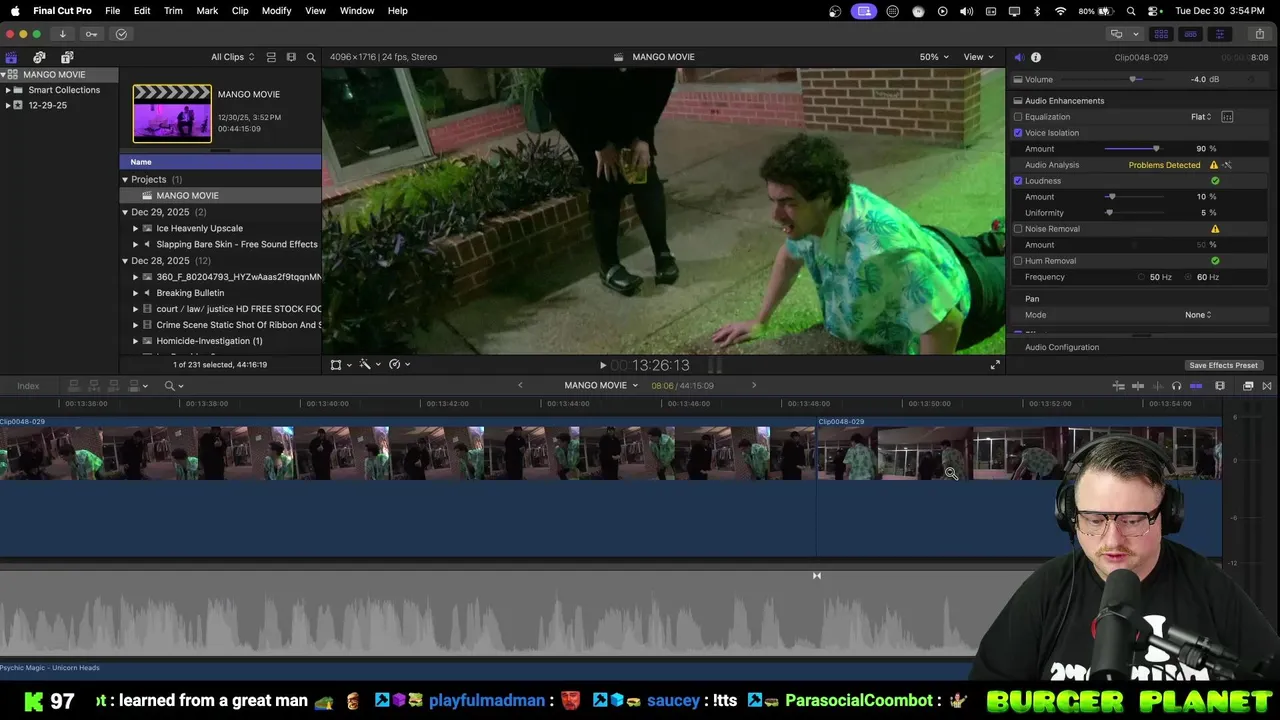1280x720 pixels.
Task: Show the Libraries sidebar clapper icon
Action: pos(11,57)
